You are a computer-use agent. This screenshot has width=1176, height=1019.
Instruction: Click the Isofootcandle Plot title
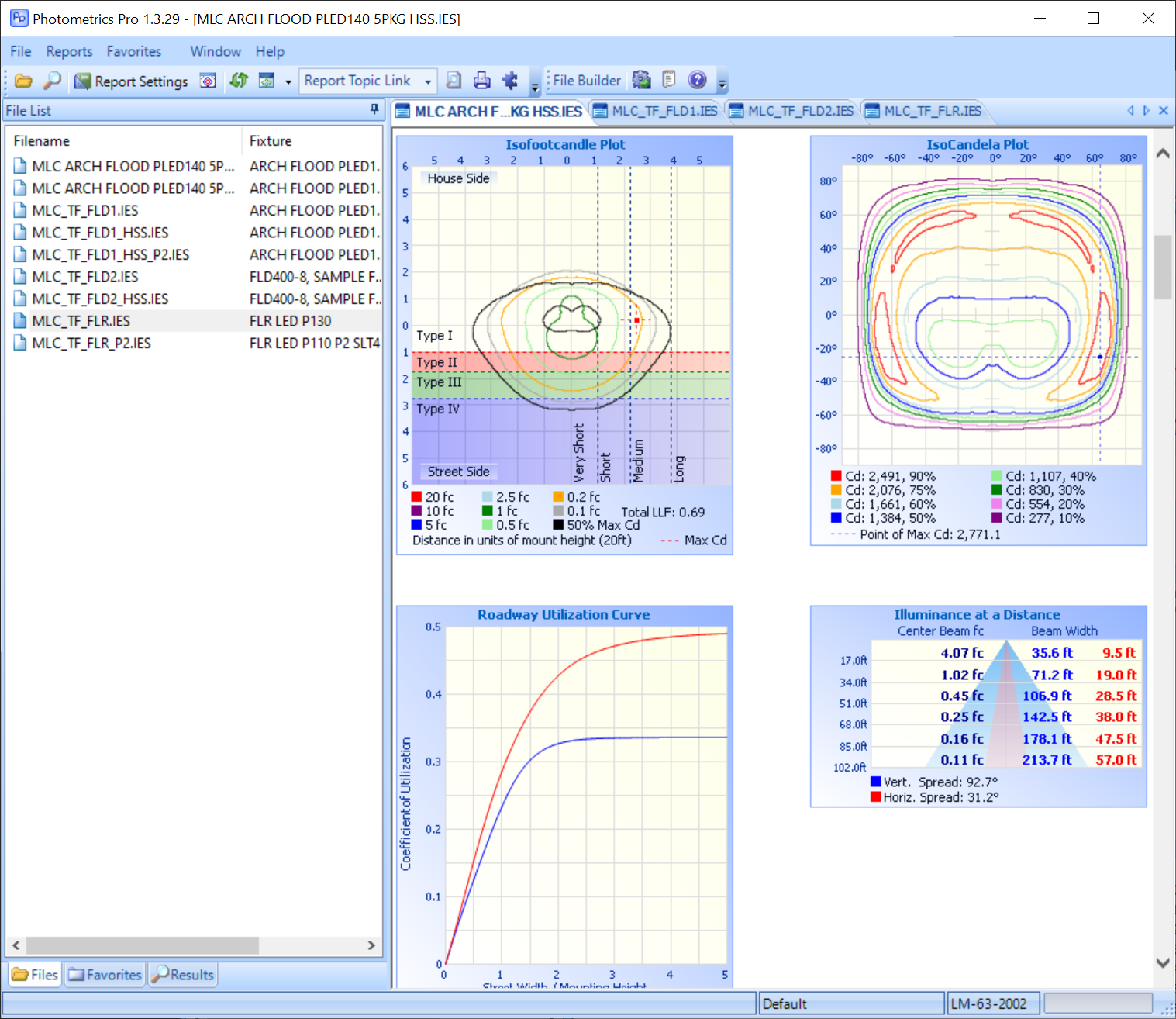(x=565, y=144)
